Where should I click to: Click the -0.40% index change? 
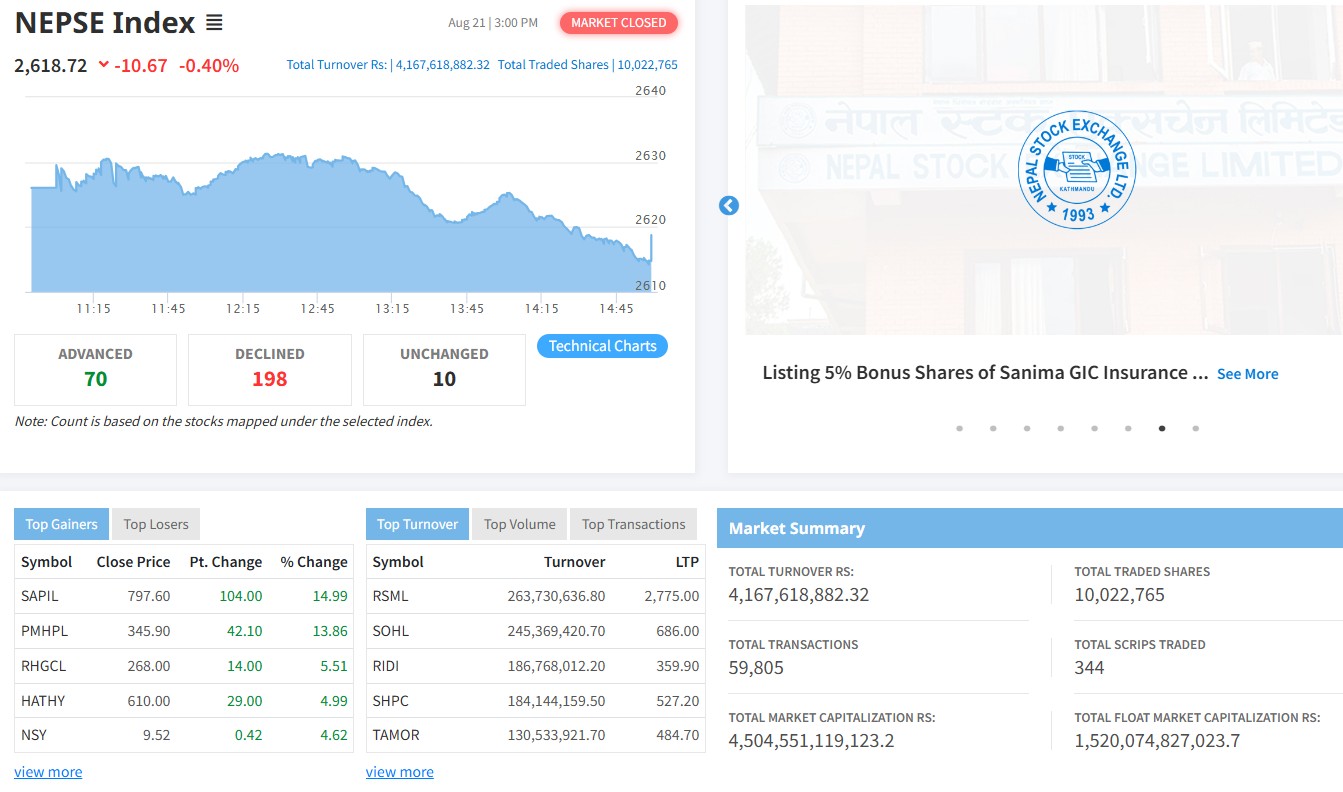[x=209, y=66]
